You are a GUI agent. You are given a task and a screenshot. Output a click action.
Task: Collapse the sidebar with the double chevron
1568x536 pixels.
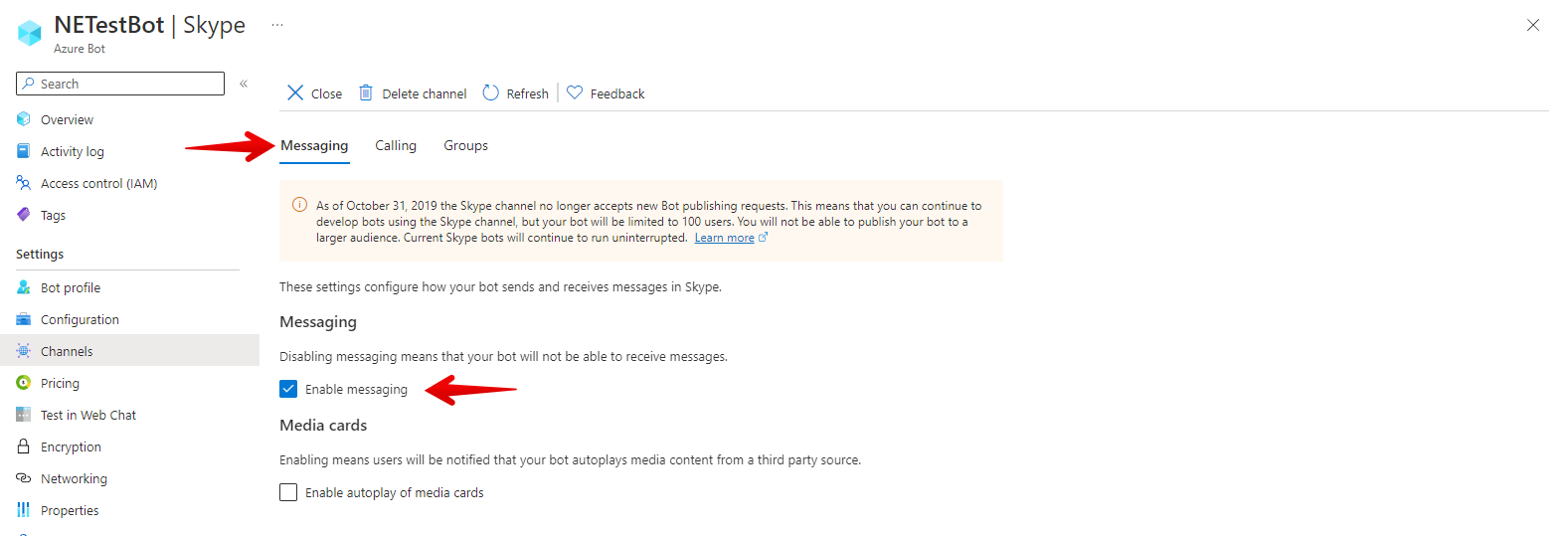click(x=244, y=84)
